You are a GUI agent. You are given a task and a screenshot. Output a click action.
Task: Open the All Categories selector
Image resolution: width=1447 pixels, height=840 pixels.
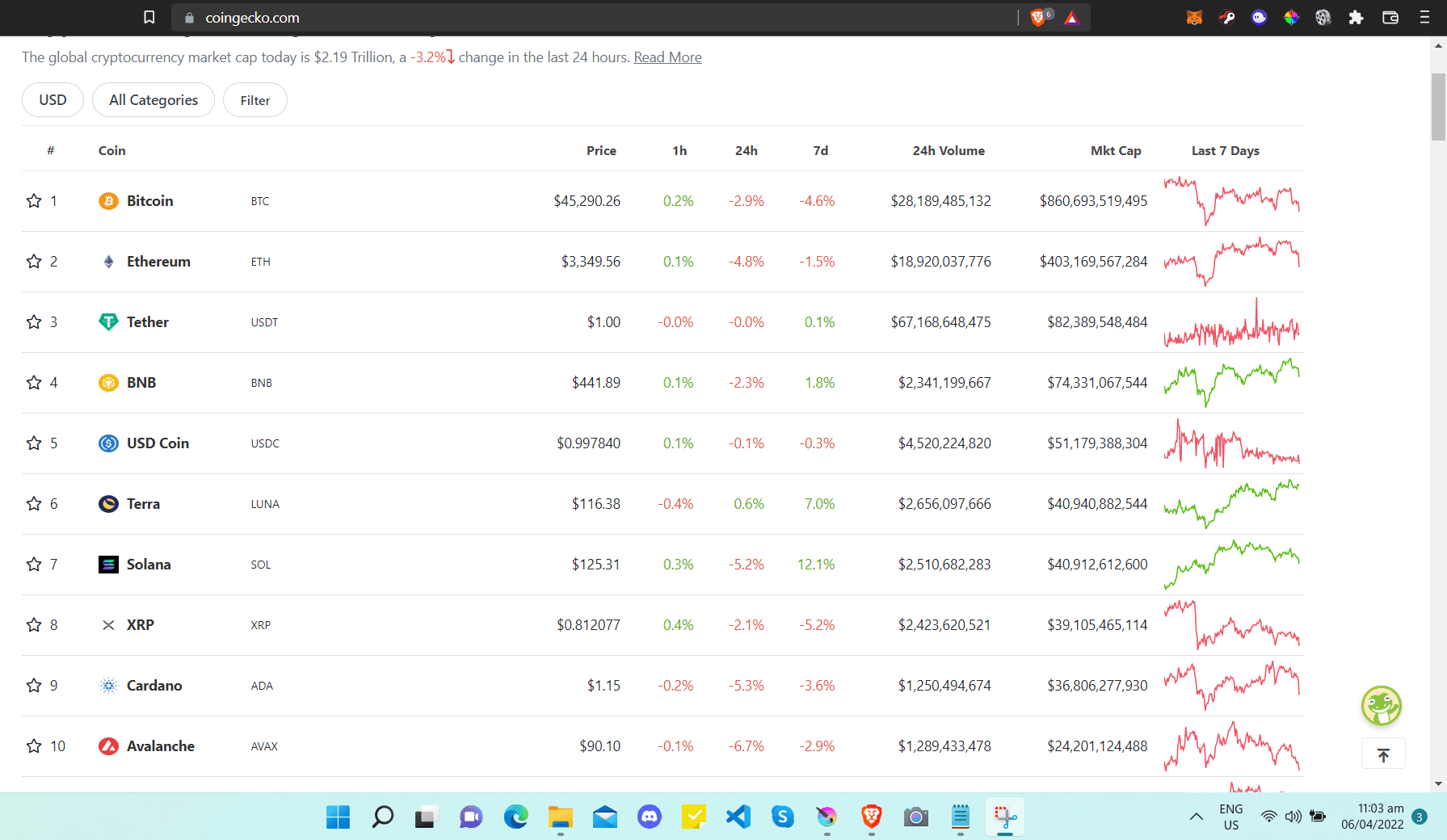pyautogui.click(x=154, y=100)
